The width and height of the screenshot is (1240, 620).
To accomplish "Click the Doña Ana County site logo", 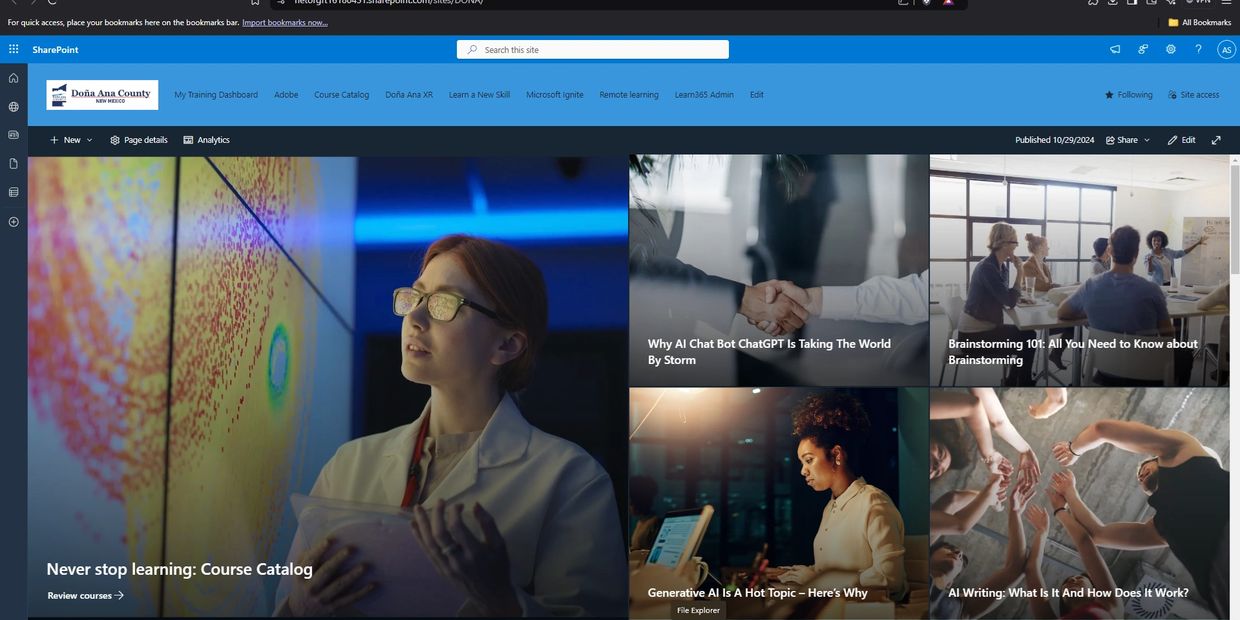I will (102, 95).
